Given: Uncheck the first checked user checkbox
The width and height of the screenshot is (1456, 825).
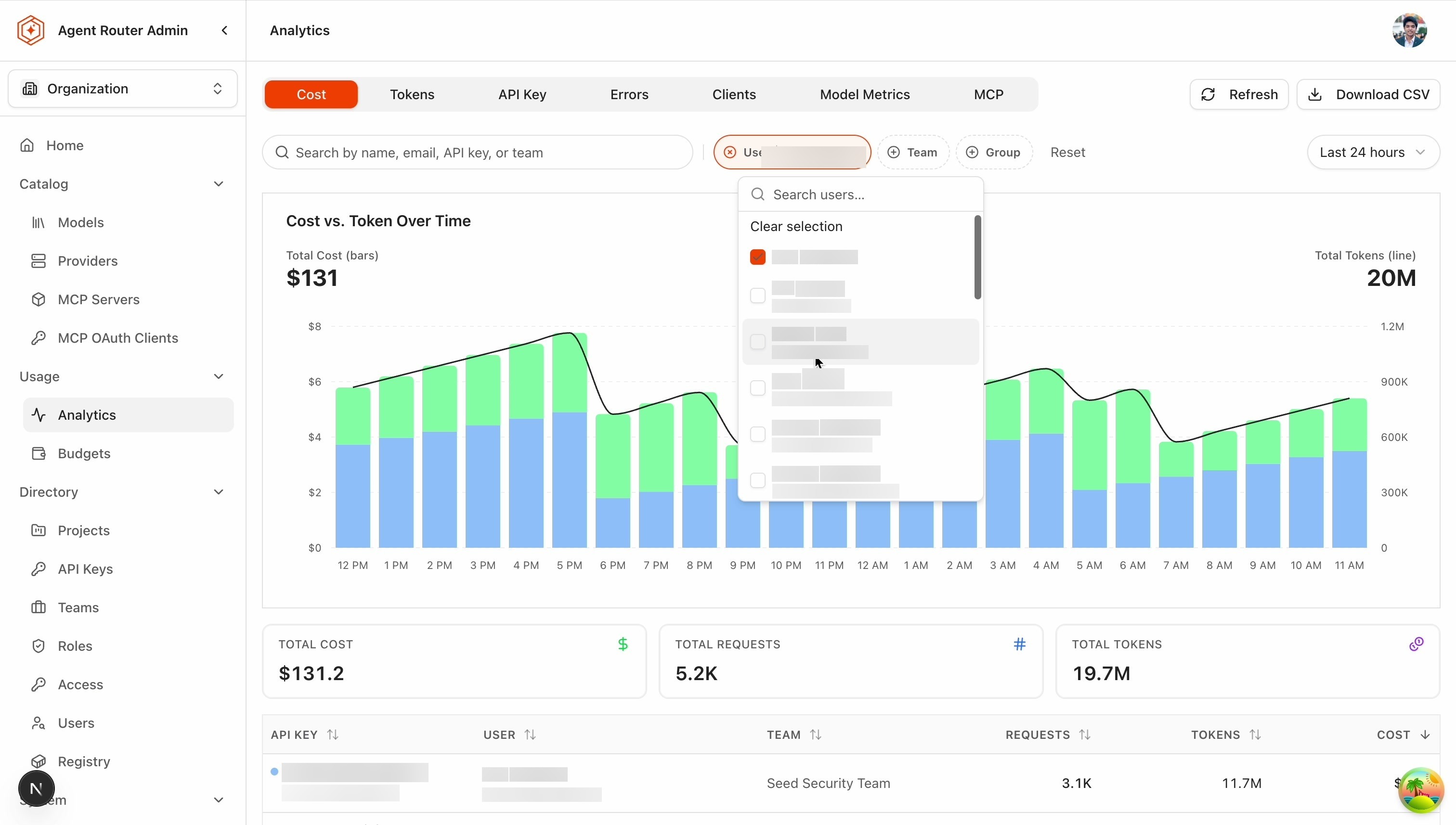Looking at the screenshot, I should point(757,257).
